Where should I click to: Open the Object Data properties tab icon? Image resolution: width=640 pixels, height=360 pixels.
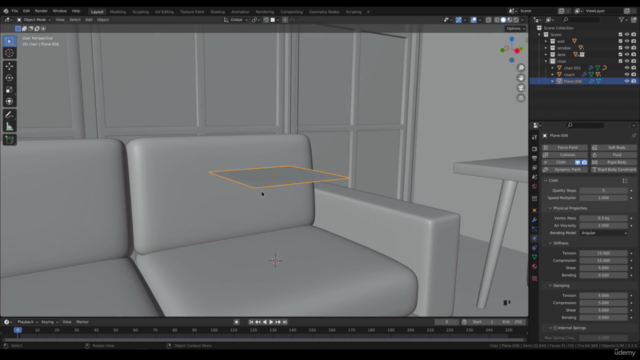[534, 257]
